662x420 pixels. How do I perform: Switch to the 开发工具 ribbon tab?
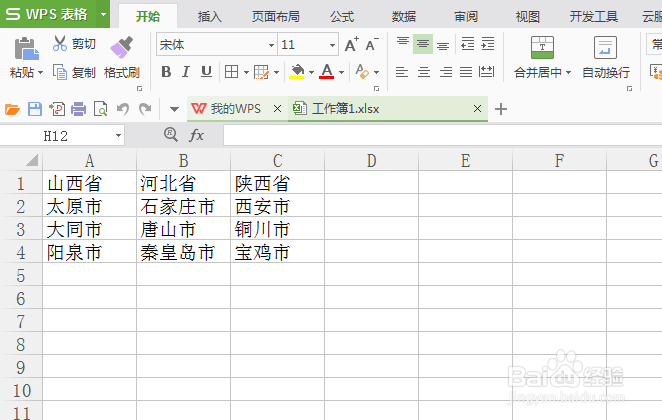click(x=594, y=16)
